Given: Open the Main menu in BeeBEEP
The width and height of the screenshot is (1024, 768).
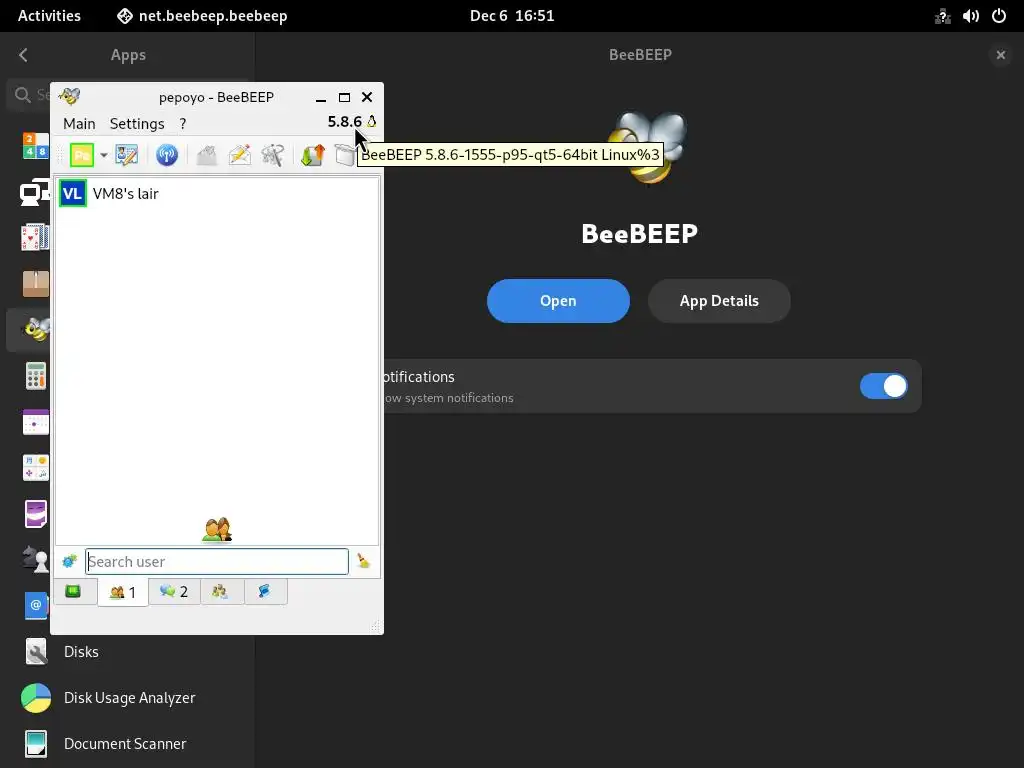Looking at the screenshot, I should [79, 123].
